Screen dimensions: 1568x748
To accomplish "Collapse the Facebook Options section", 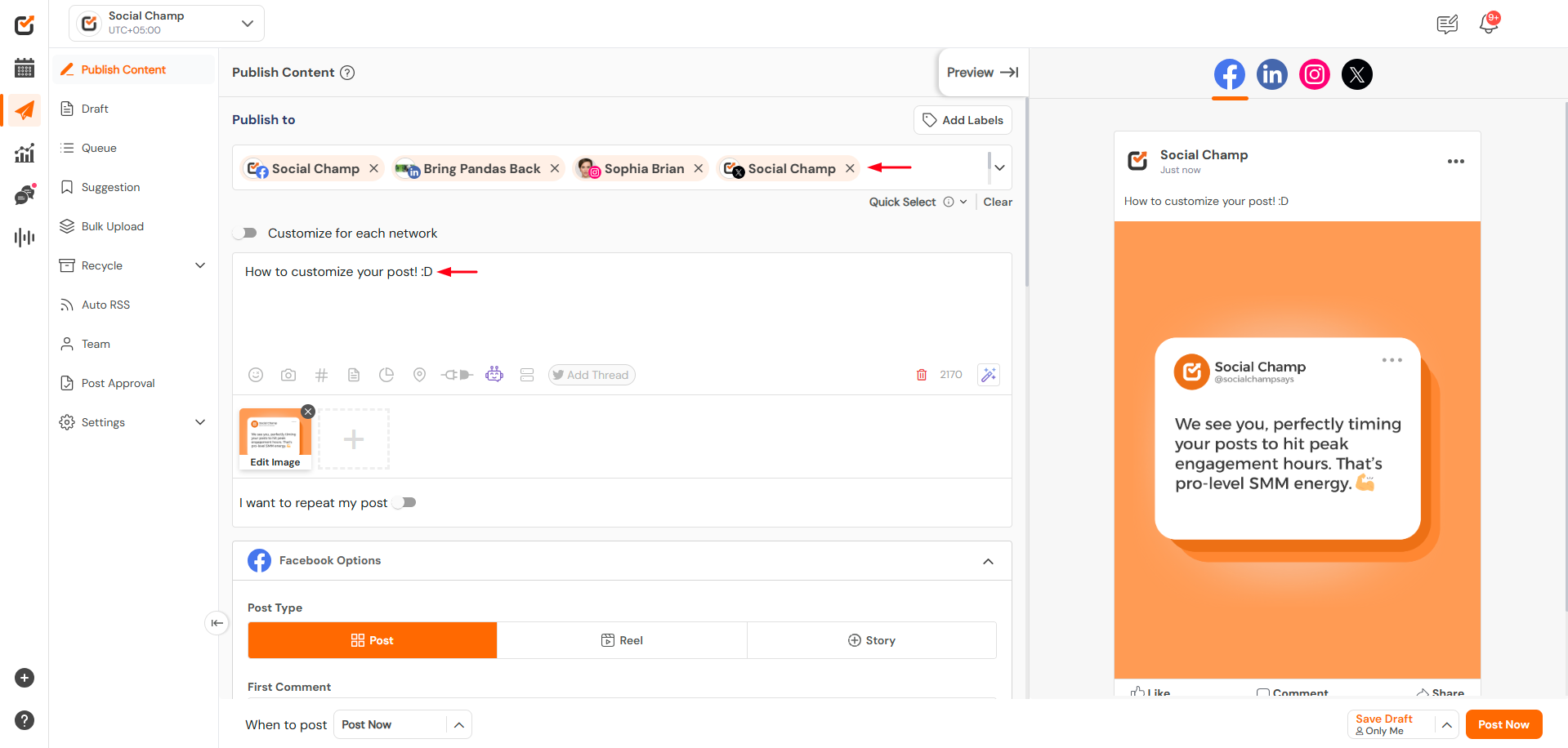I will [x=988, y=561].
